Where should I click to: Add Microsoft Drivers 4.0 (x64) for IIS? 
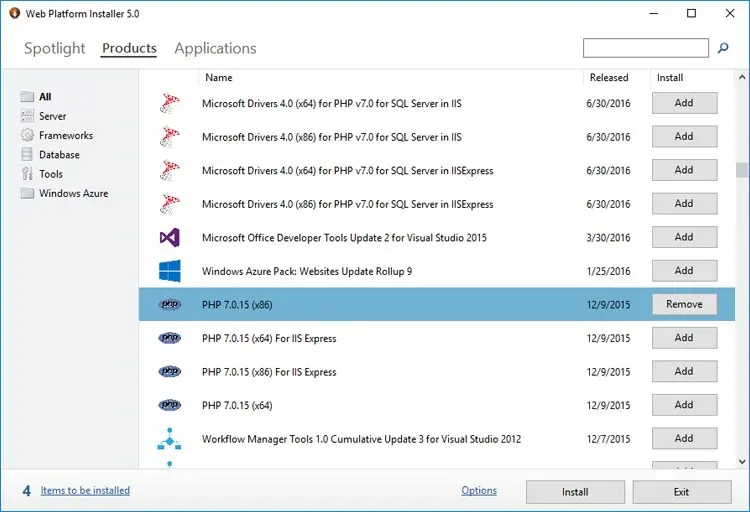pos(684,103)
